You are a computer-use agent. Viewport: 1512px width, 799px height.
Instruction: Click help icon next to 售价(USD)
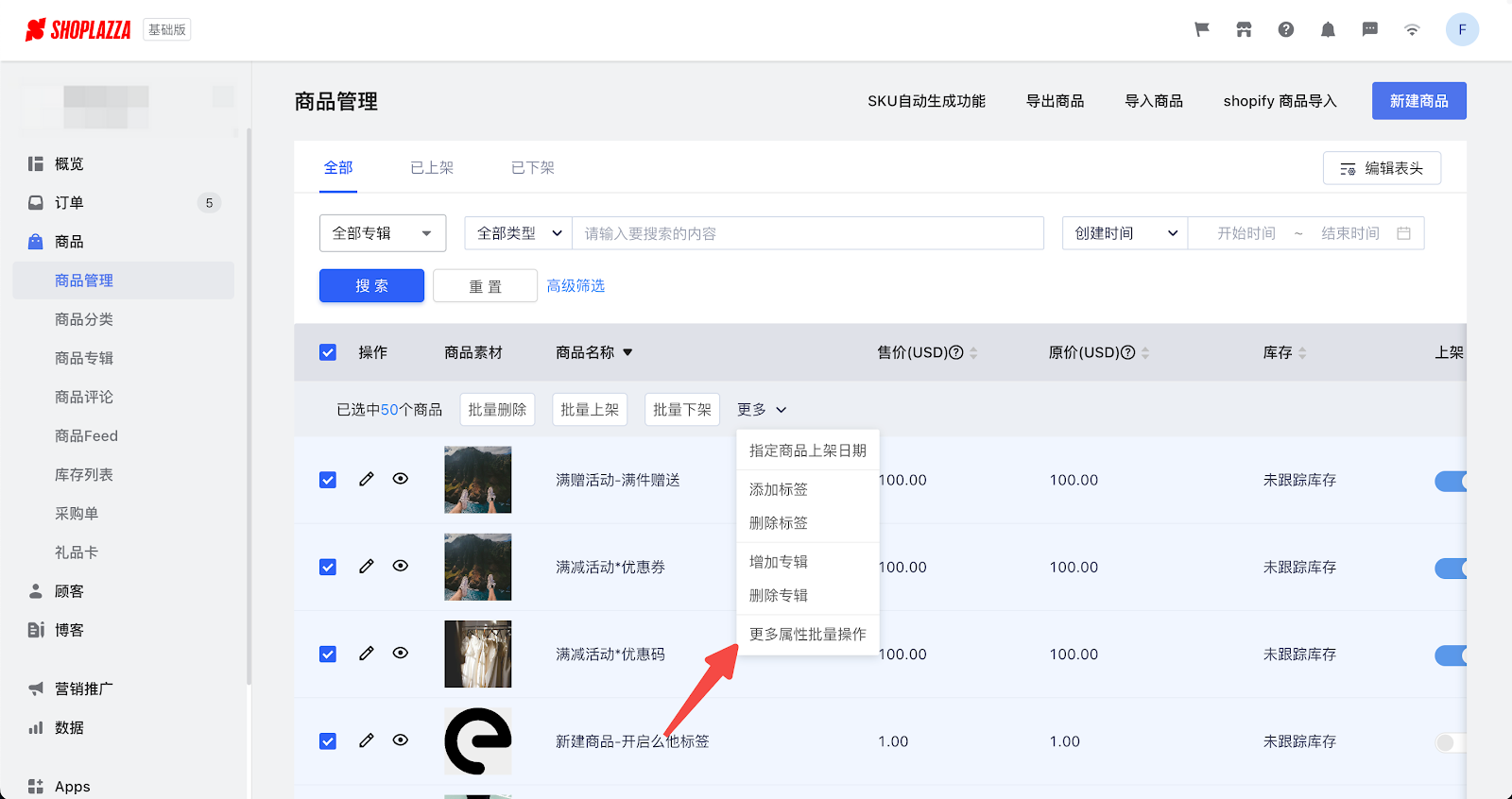click(x=956, y=352)
